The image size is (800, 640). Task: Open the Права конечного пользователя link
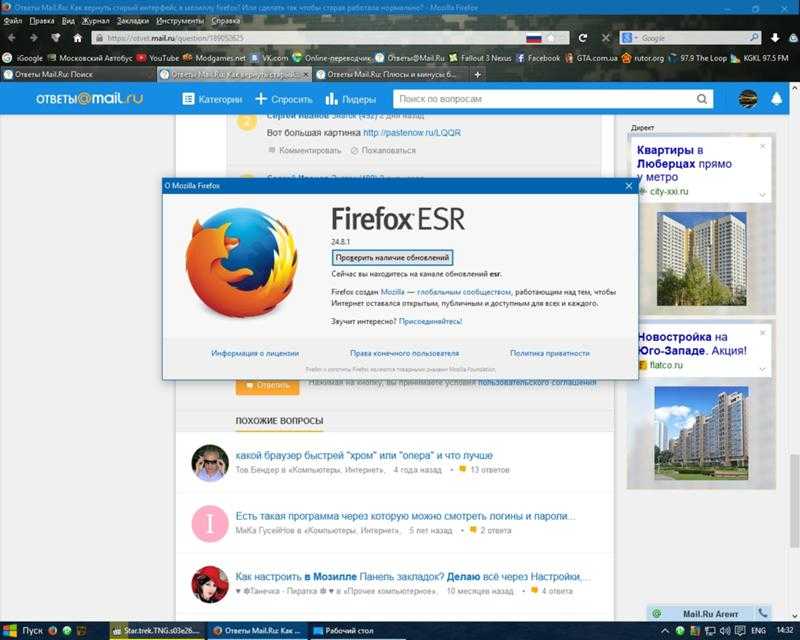(405, 353)
